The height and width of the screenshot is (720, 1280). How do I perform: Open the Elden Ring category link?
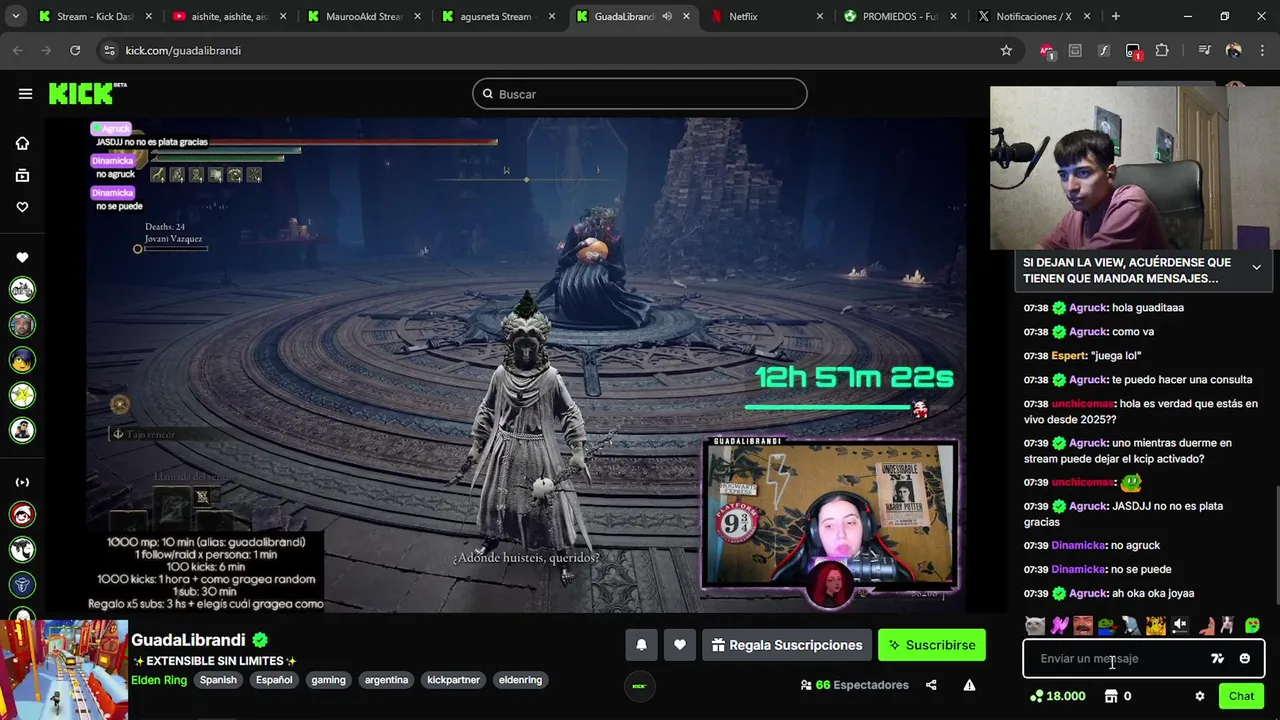click(159, 680)
